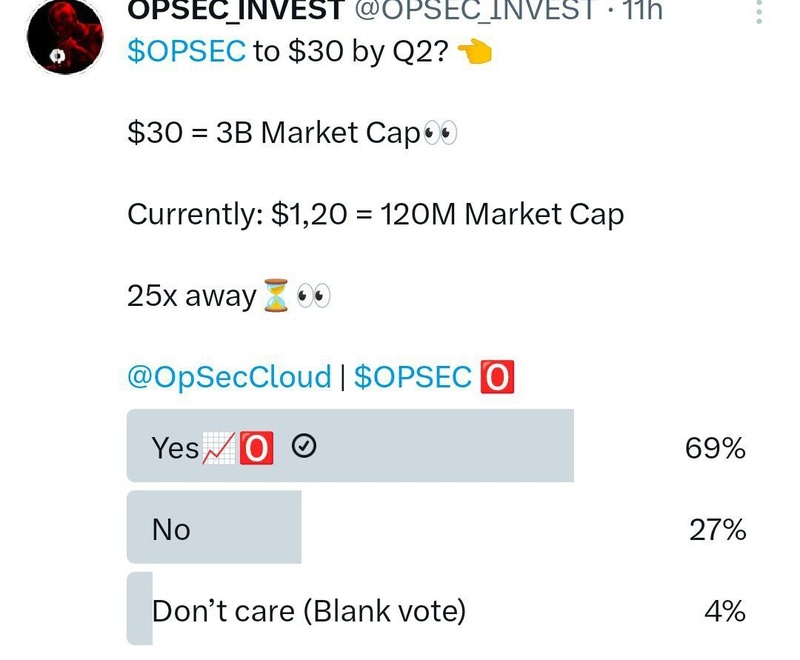Click the red O emoji in Yes option
Viewport: 800px width, 660px height.
[x=256, y=449]
